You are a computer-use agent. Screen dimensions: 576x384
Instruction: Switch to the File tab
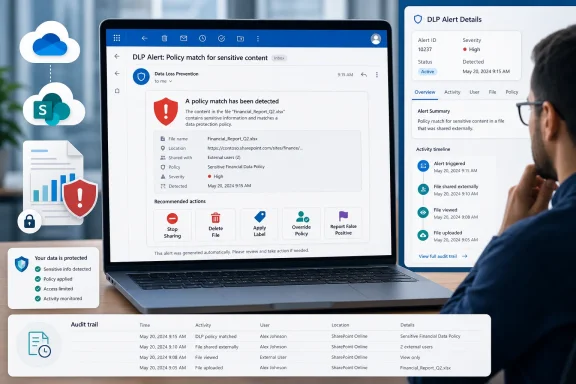[492, 92]
